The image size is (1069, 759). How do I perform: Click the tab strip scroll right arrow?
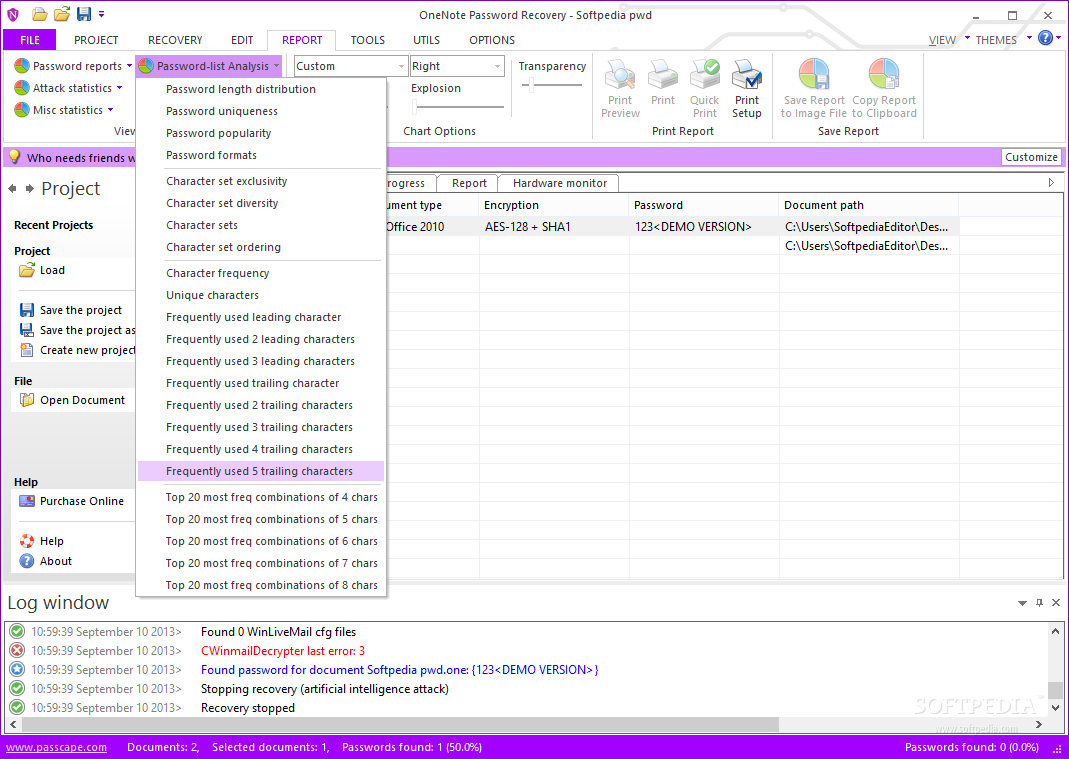click(1051, 183)
